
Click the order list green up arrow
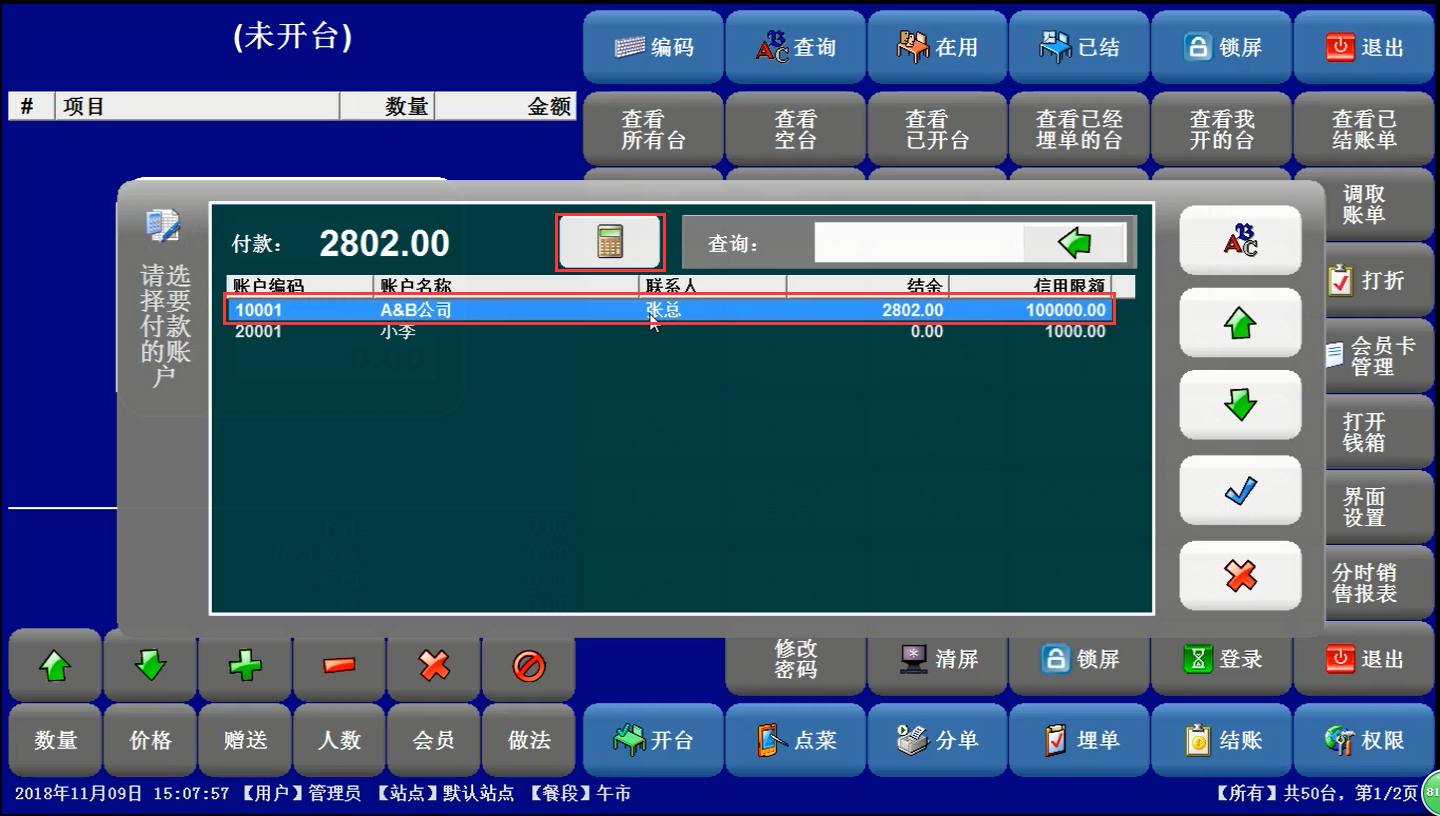(55, 665)
